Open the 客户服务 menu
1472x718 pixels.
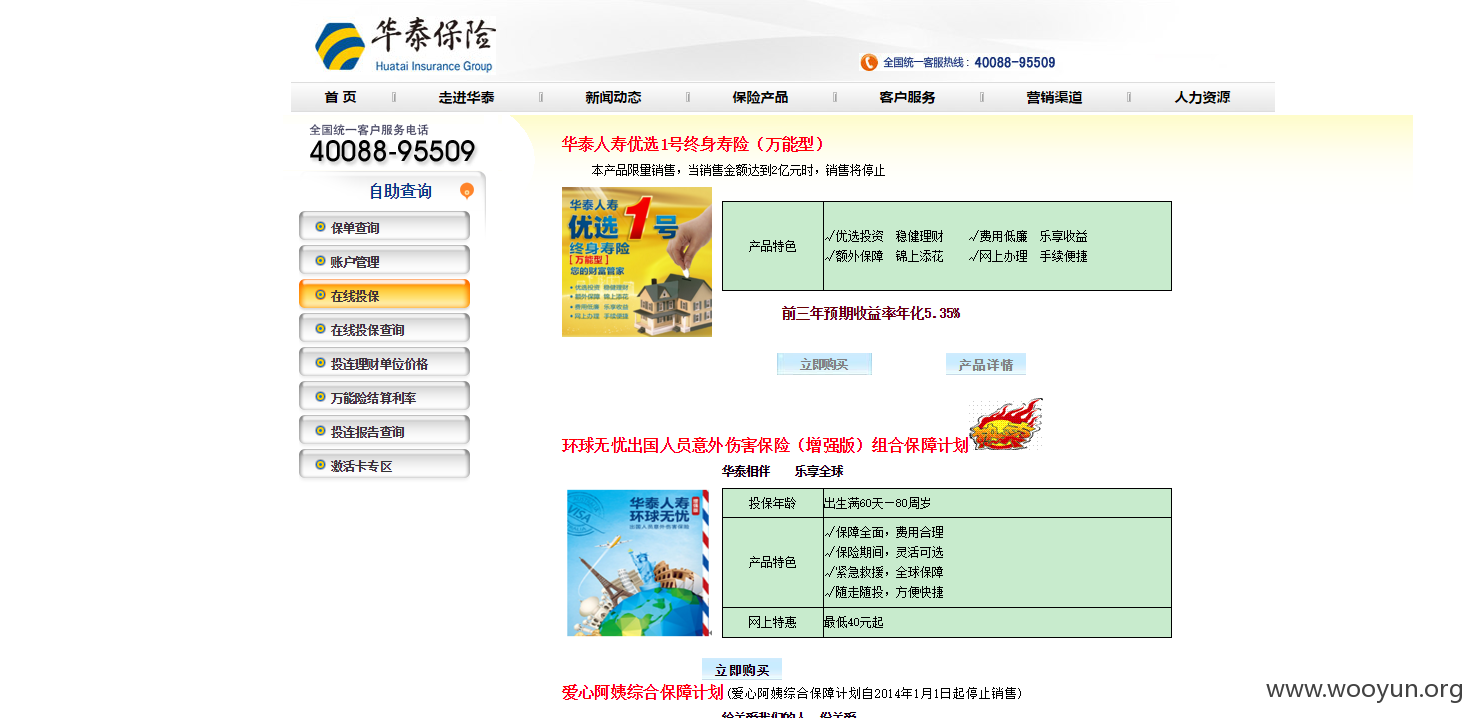click(907, 97)
